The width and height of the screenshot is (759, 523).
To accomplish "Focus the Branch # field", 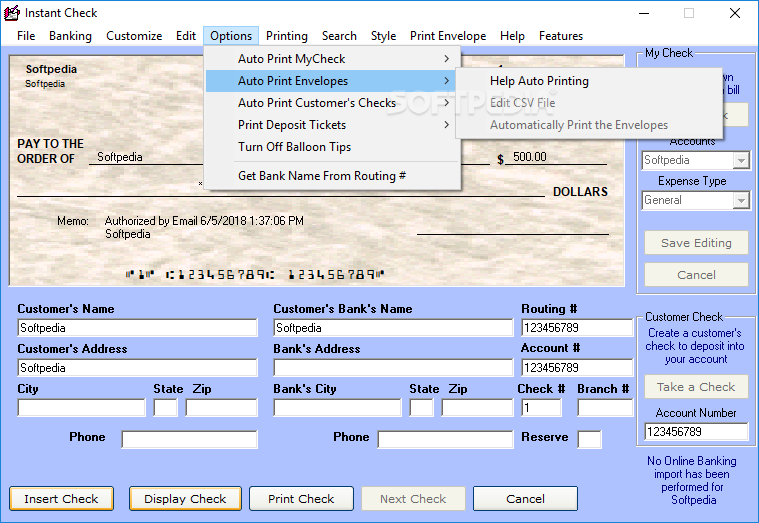I will 605,408.
